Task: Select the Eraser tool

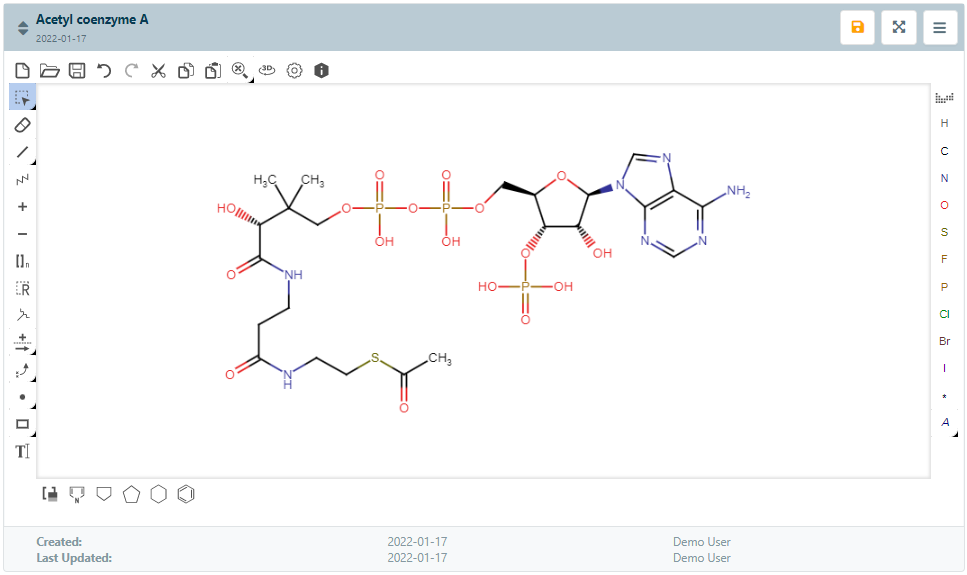Action: 23,125
